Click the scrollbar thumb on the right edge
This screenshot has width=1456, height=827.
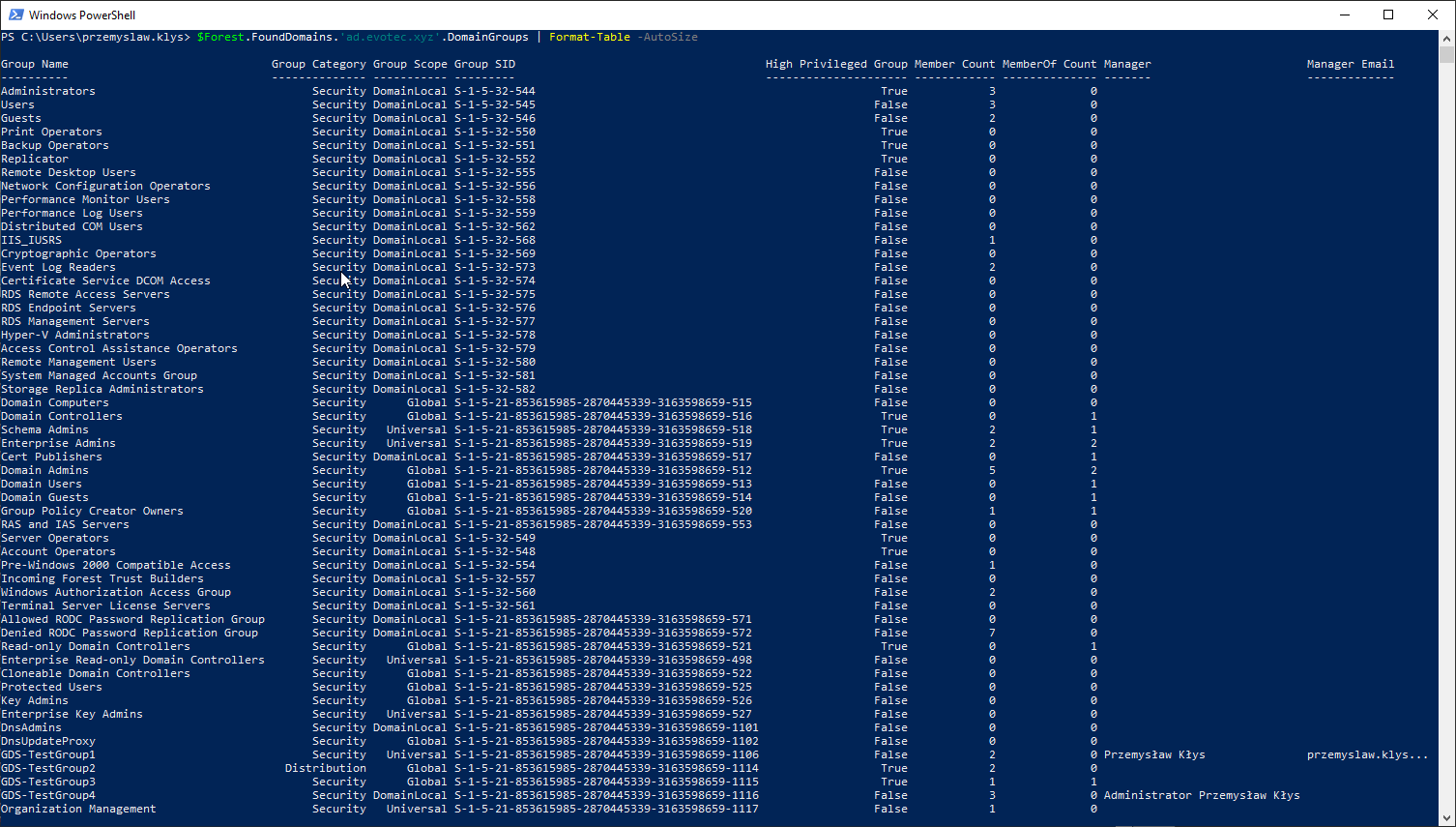click(1447, 58)
